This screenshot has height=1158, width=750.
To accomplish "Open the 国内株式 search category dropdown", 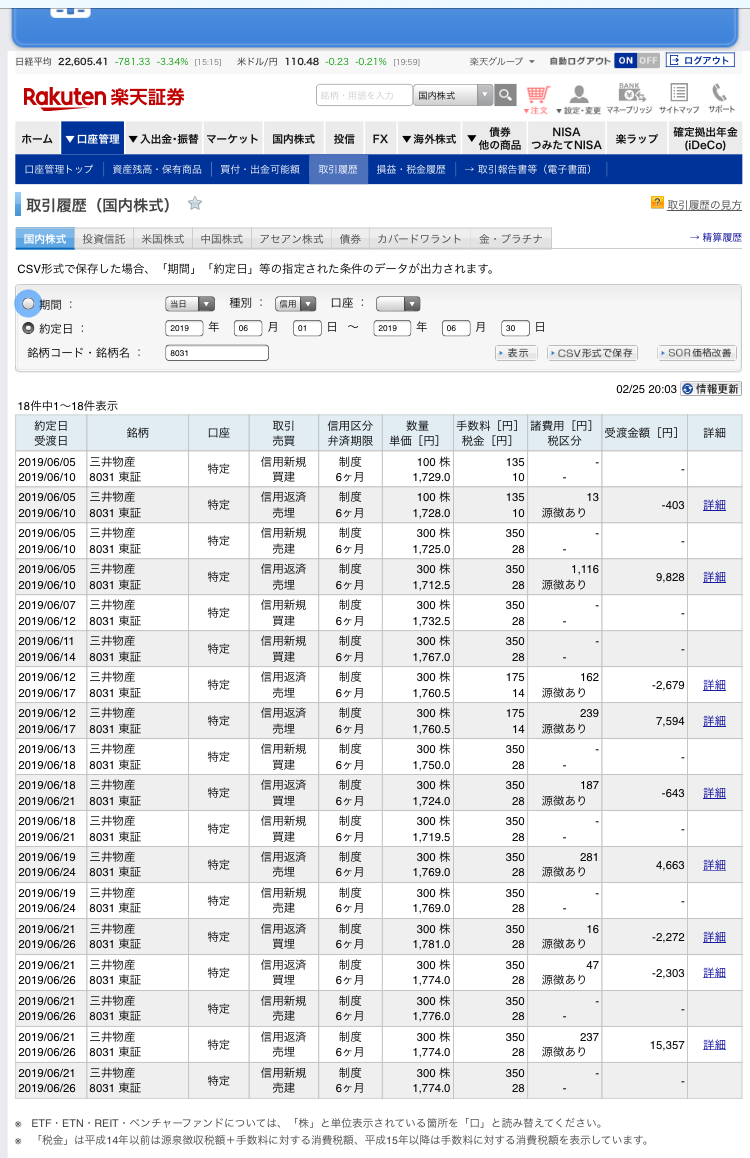I will click(x=453, y=95).
